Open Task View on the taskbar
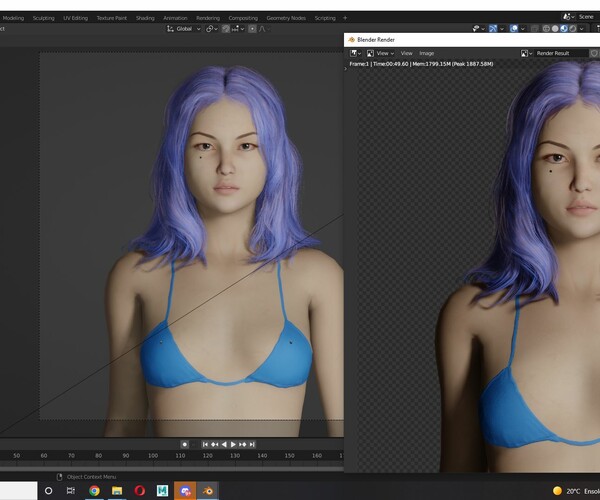 (71, 490)
